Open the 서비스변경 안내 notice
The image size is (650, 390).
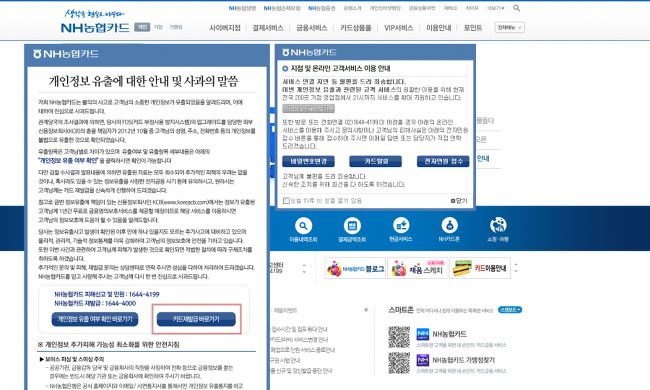(299, 339)
